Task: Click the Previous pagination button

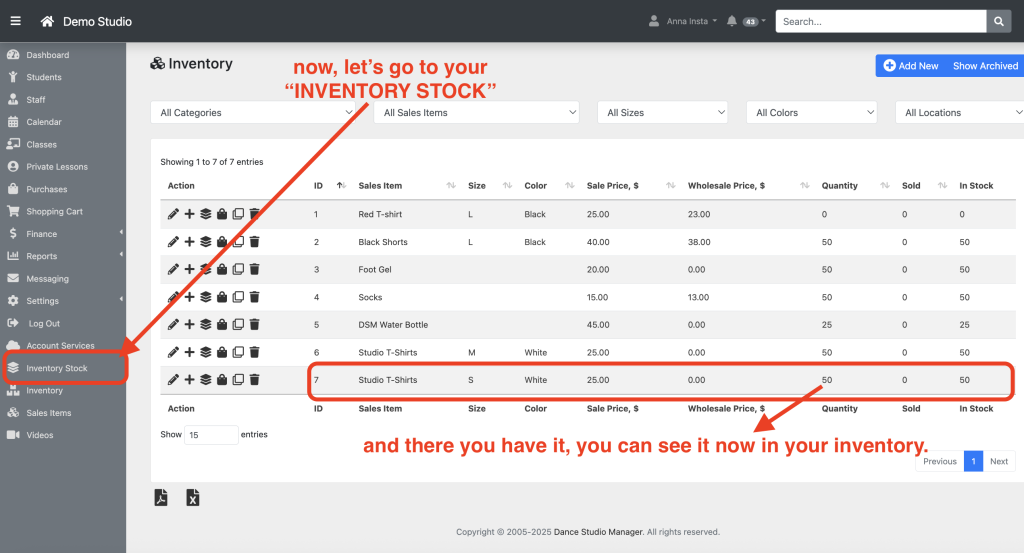Action: [x=939, y=461]
